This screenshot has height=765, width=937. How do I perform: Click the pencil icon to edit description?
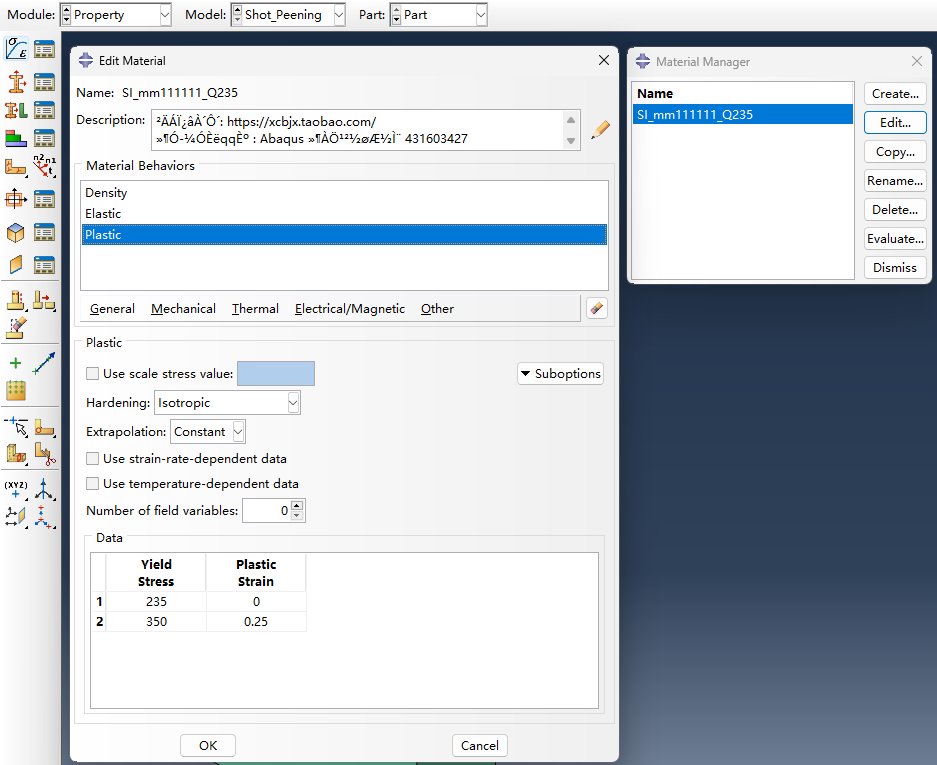(600, 130)
